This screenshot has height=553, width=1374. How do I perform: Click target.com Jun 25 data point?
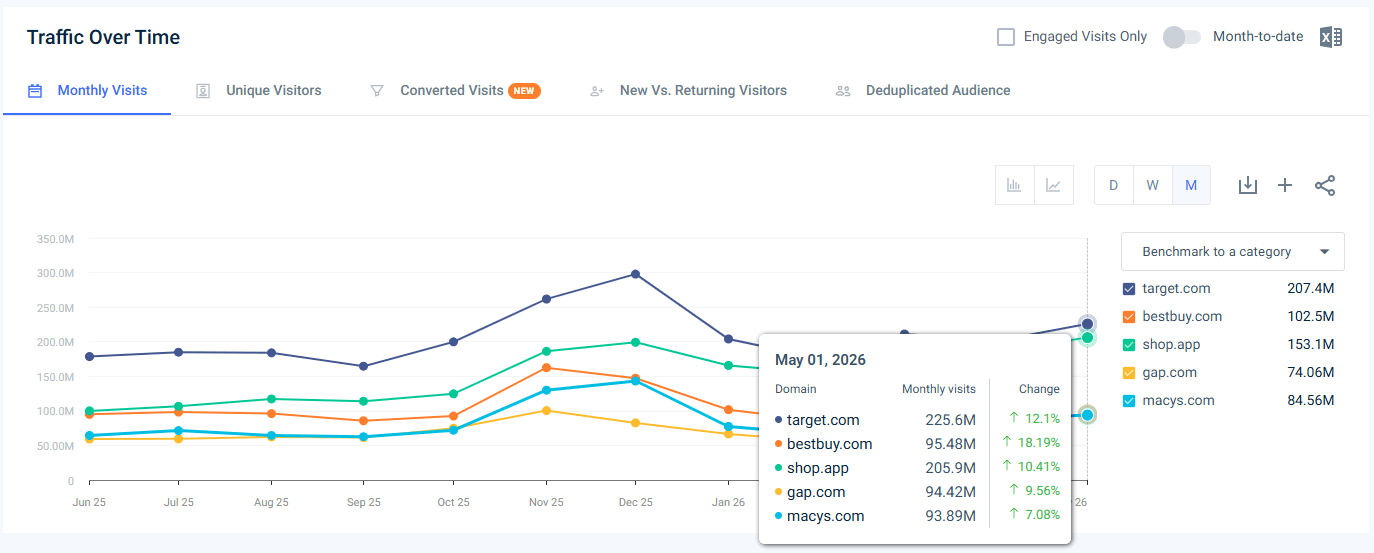click(x=90, y=356)
